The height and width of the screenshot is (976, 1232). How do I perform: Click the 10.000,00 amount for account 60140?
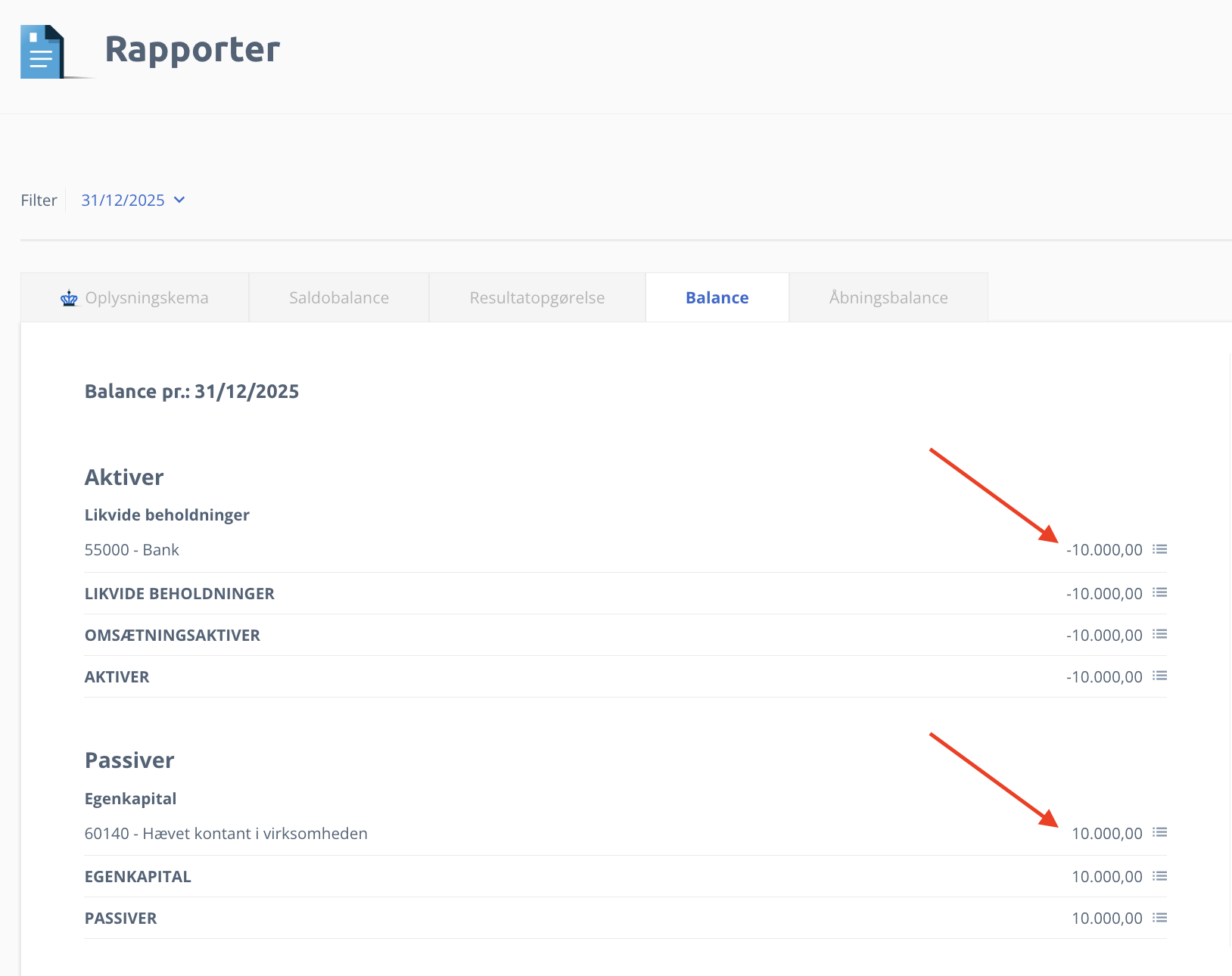[1106, 834]
